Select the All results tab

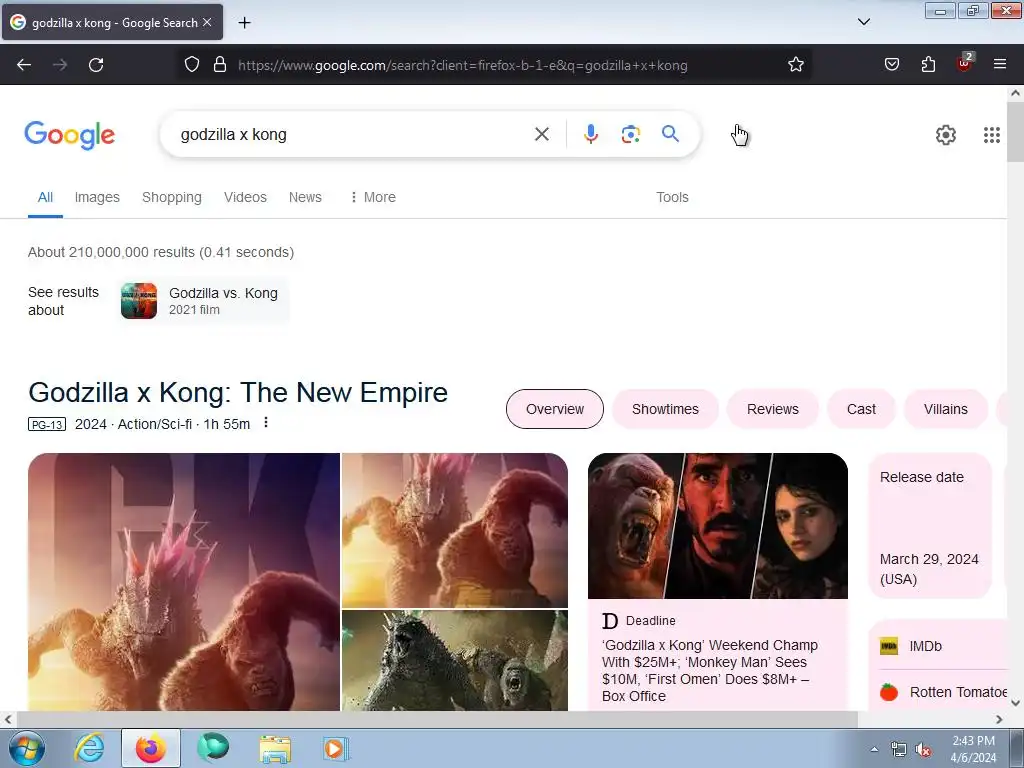click(x=45, y=197)
